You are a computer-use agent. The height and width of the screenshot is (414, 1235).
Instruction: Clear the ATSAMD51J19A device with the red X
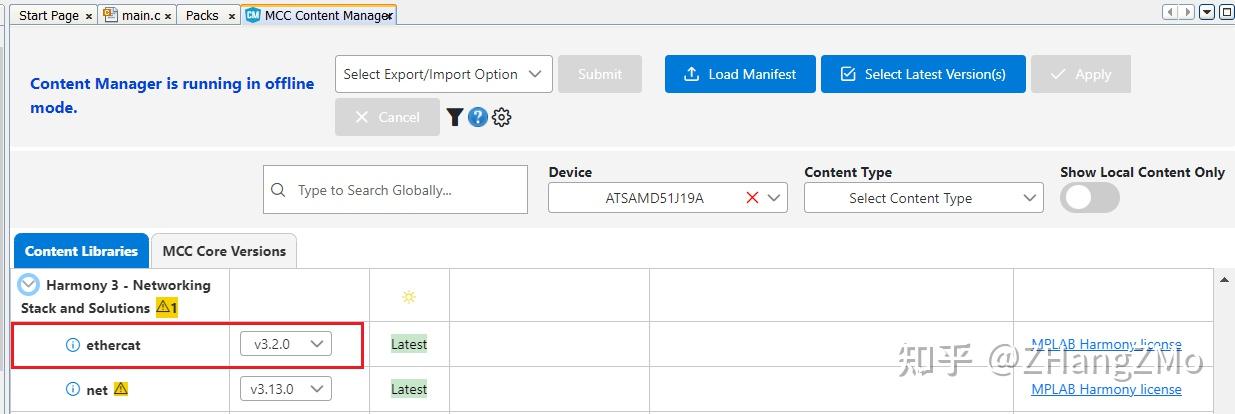[752, 198]
